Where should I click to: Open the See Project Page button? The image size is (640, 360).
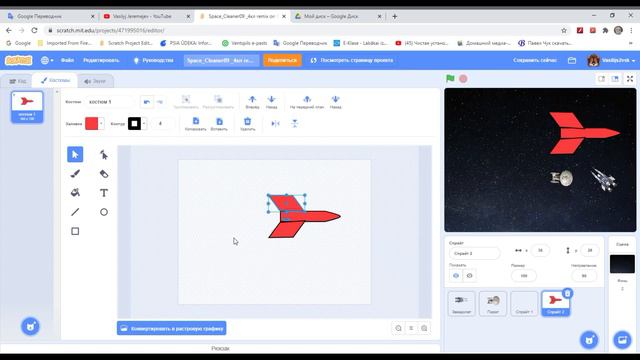pos(352,60)
